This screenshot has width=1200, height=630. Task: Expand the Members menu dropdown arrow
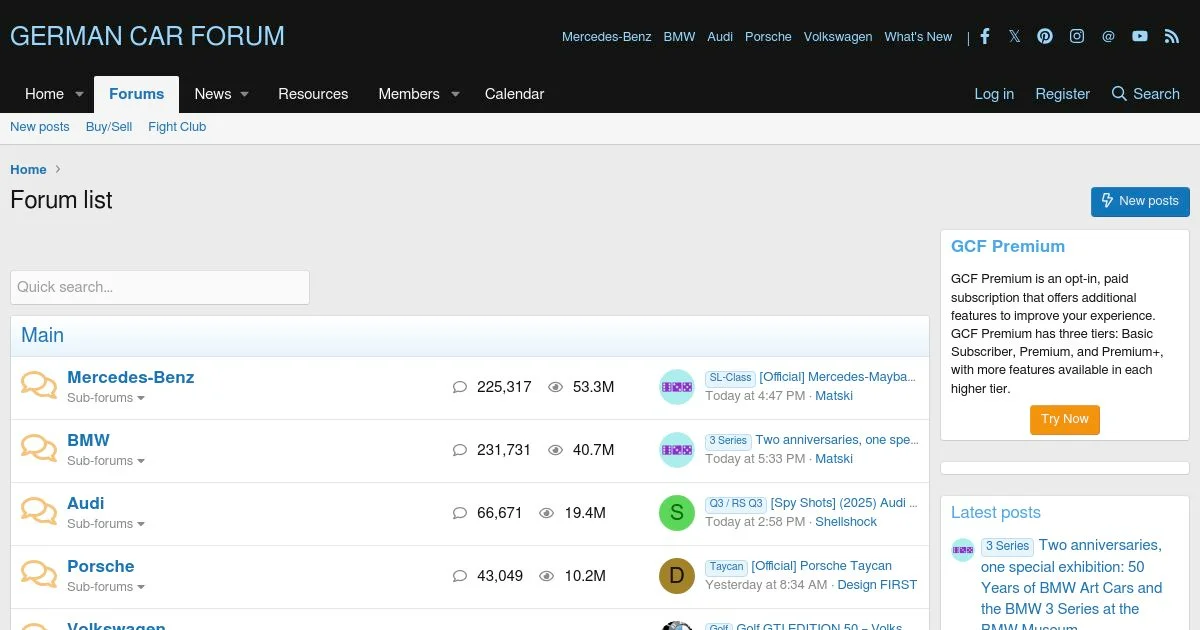tap(455, 94)
